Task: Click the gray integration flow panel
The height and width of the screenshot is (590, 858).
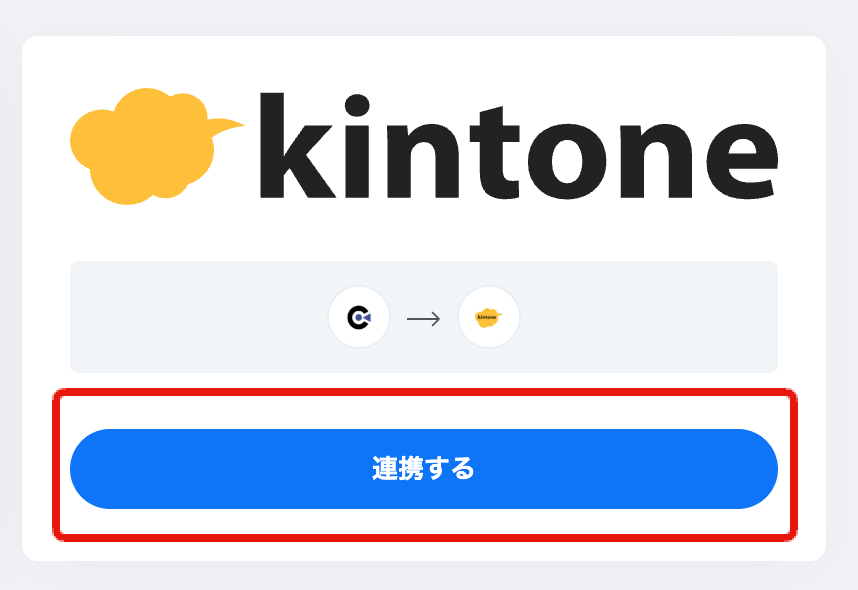Action: pos(424,317)
